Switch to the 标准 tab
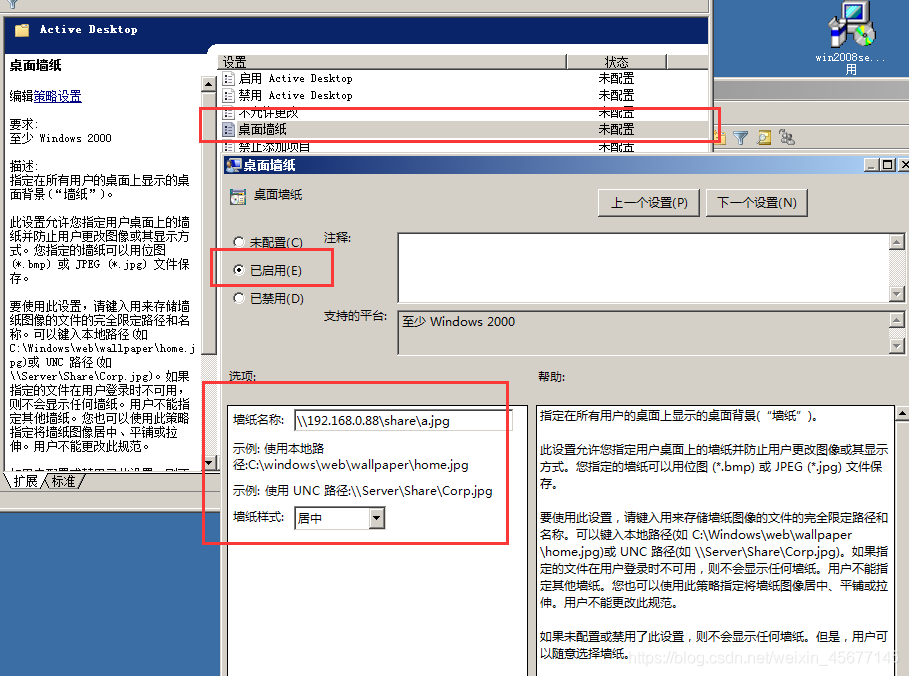The image size is (909, 676). pos(62,479)
